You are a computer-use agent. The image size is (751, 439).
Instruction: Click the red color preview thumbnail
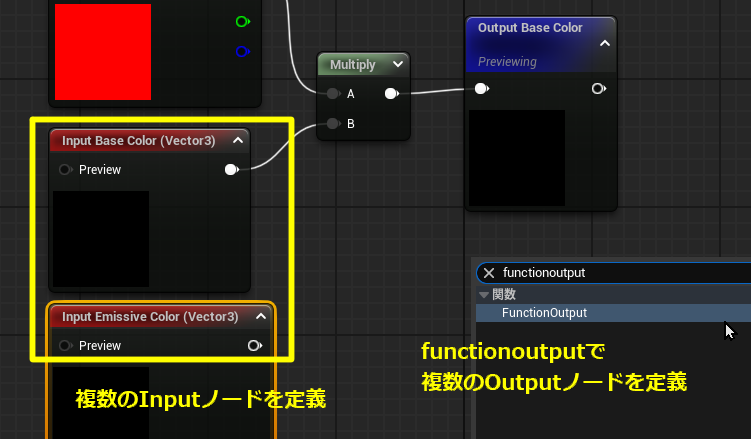tap(103, 52)
